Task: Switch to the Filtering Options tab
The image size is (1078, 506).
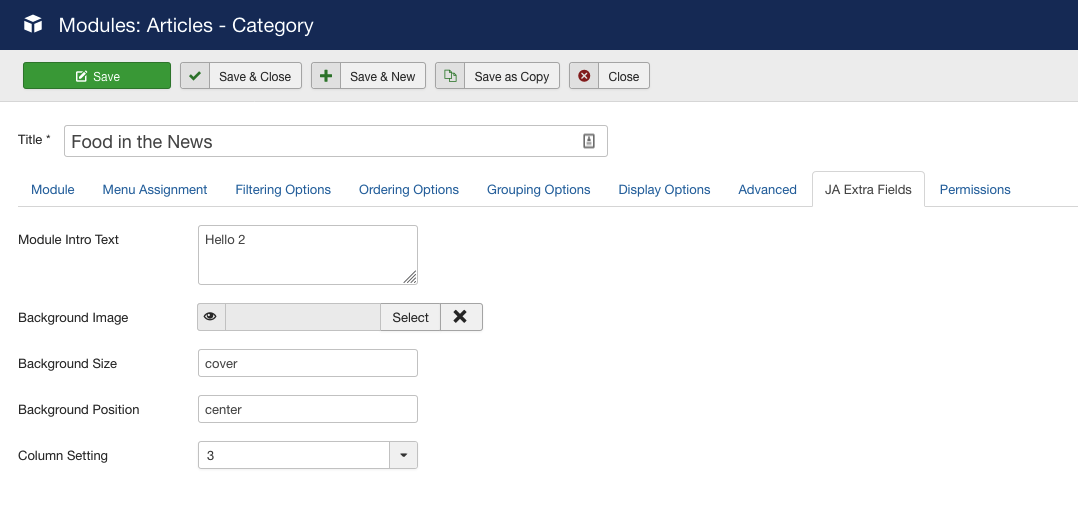Action: coord(283,189)
